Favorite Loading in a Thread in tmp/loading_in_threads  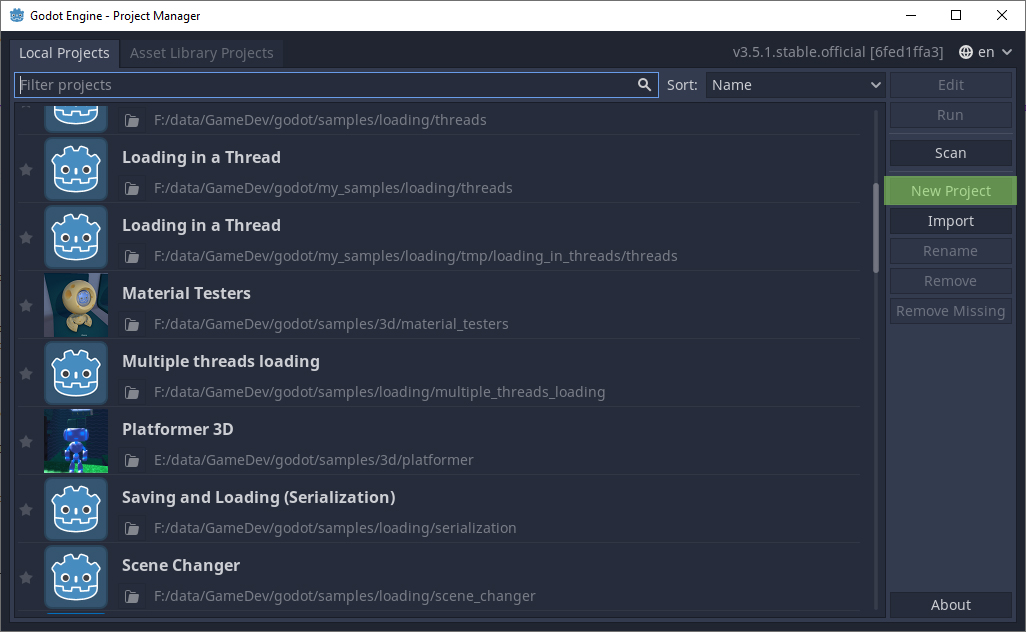26,238
